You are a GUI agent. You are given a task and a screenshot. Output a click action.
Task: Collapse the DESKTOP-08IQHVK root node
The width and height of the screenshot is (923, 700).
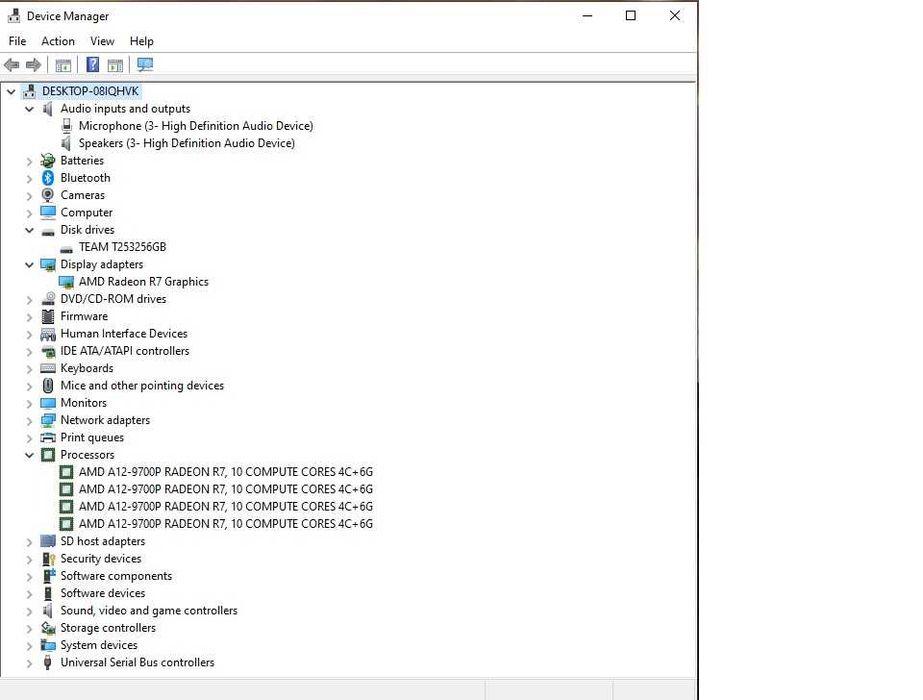tap(11, 91)
